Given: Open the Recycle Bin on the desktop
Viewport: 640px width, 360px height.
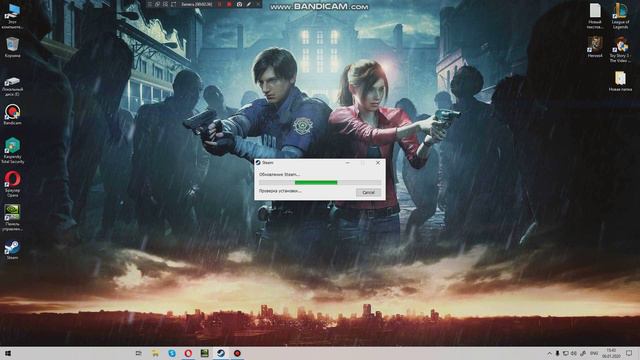Looking at the screenshot, I should pyautogui.click(x=13, y=47).
